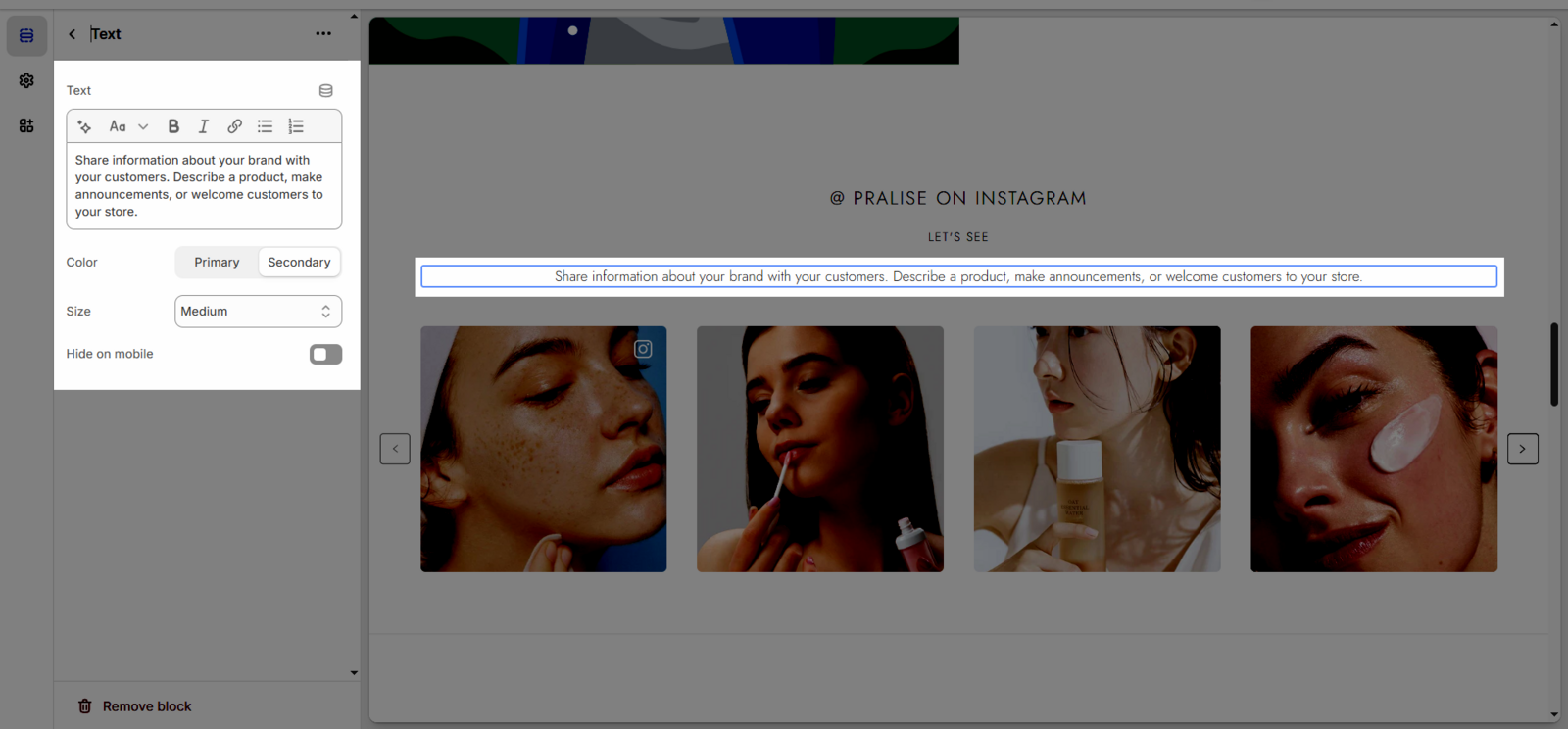
Task: Open the Size dropdown set to Medium
Action: tap(258, 312)
